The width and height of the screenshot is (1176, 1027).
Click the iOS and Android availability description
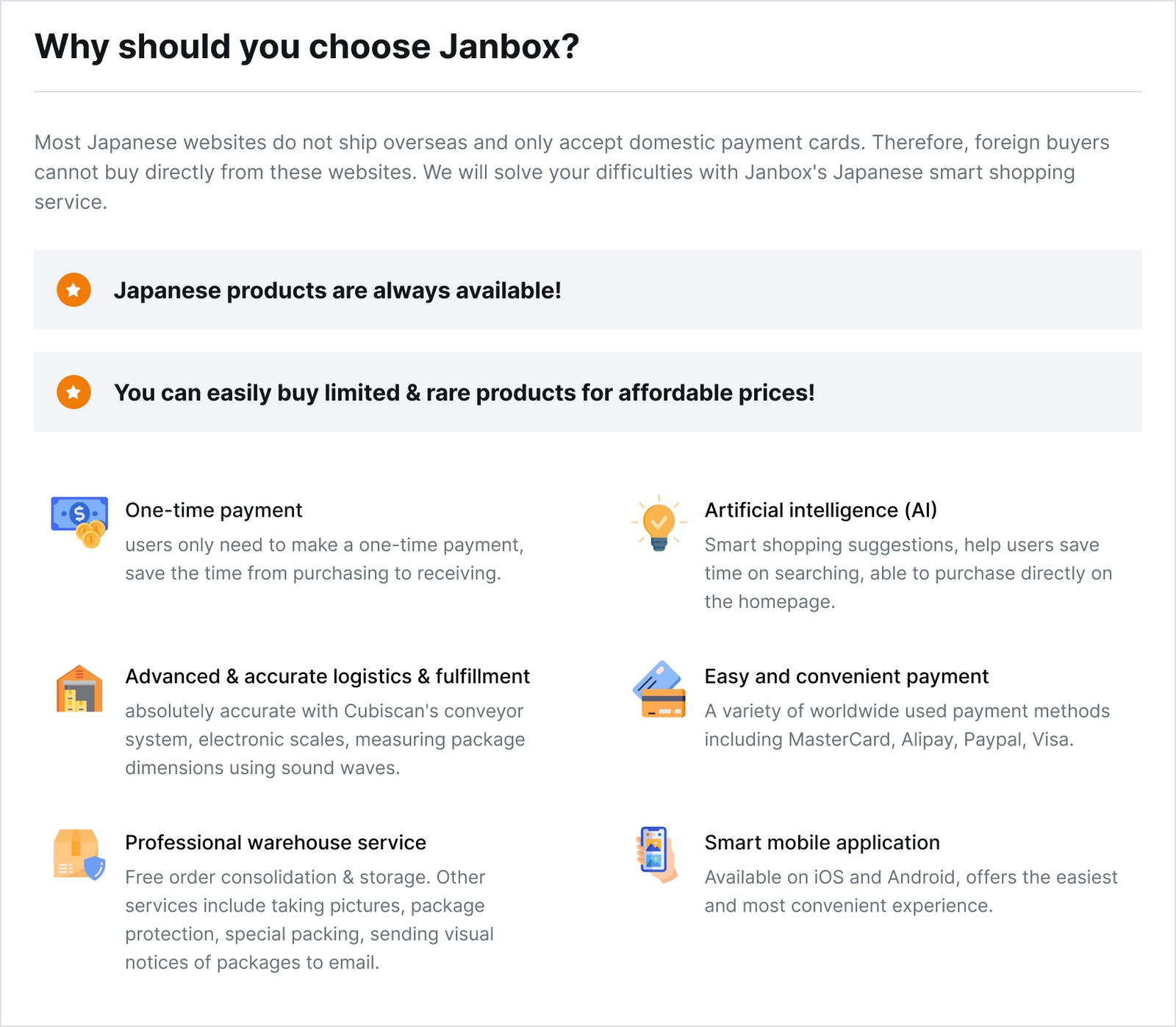[911, 891]
